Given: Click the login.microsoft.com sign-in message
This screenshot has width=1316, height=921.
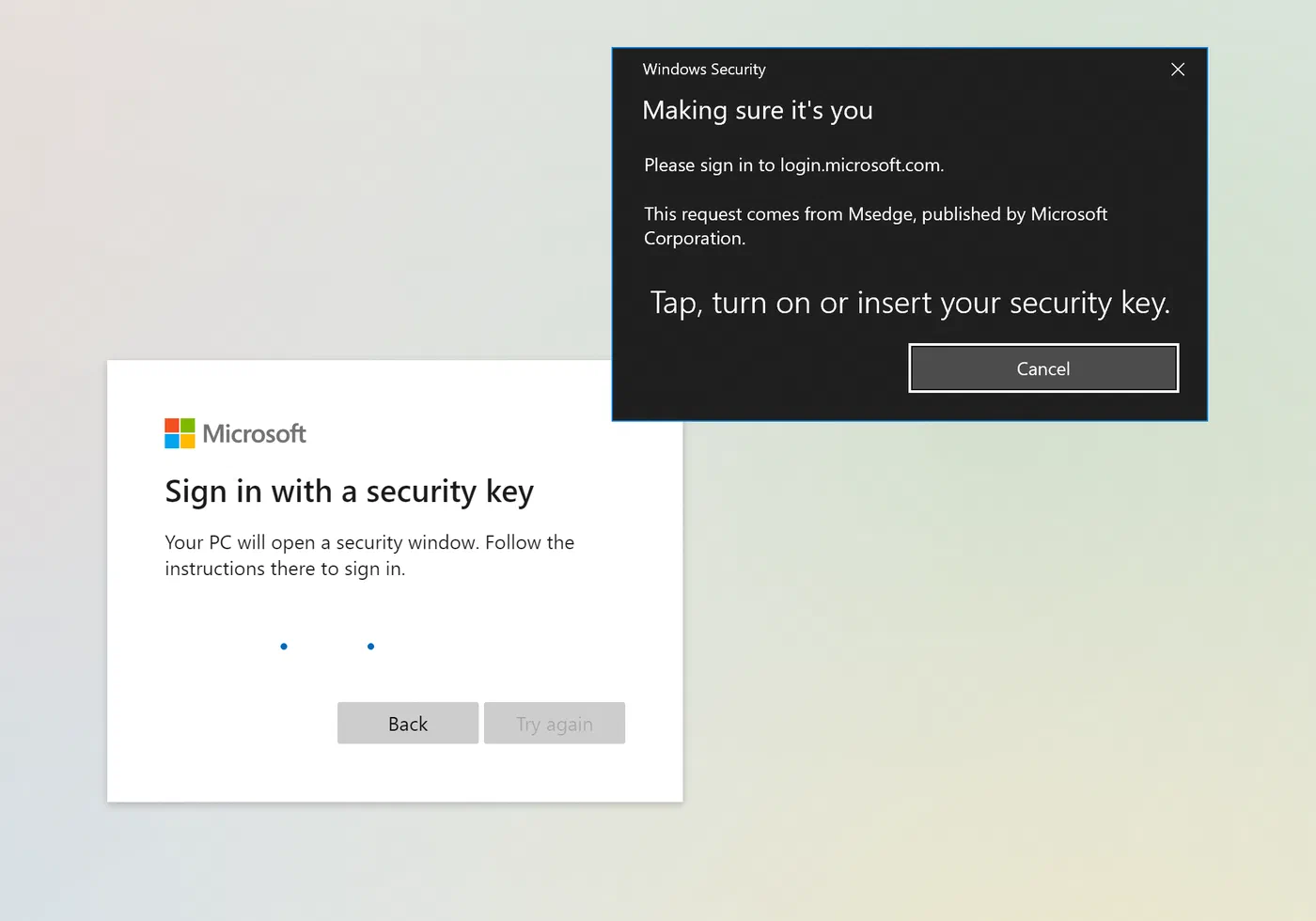Looking at the screenshot, I should 794,165.
